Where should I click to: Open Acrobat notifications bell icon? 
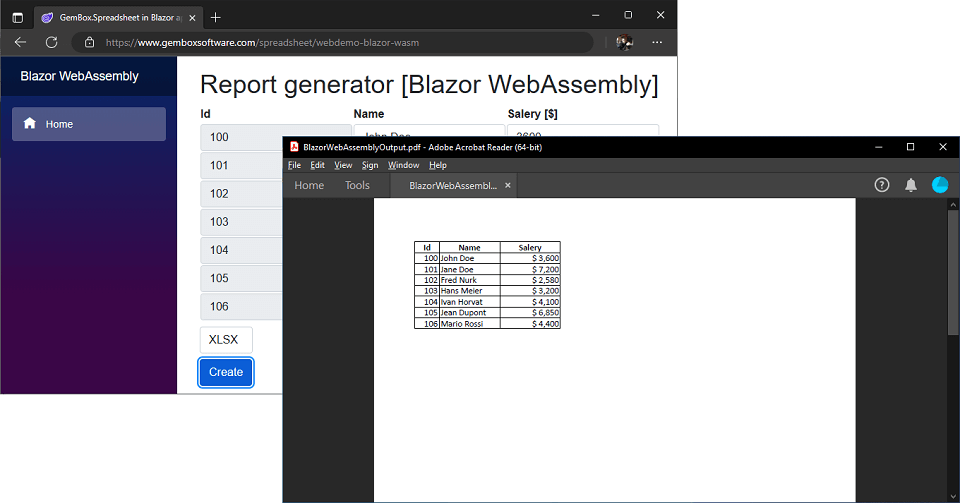point(911,185)
